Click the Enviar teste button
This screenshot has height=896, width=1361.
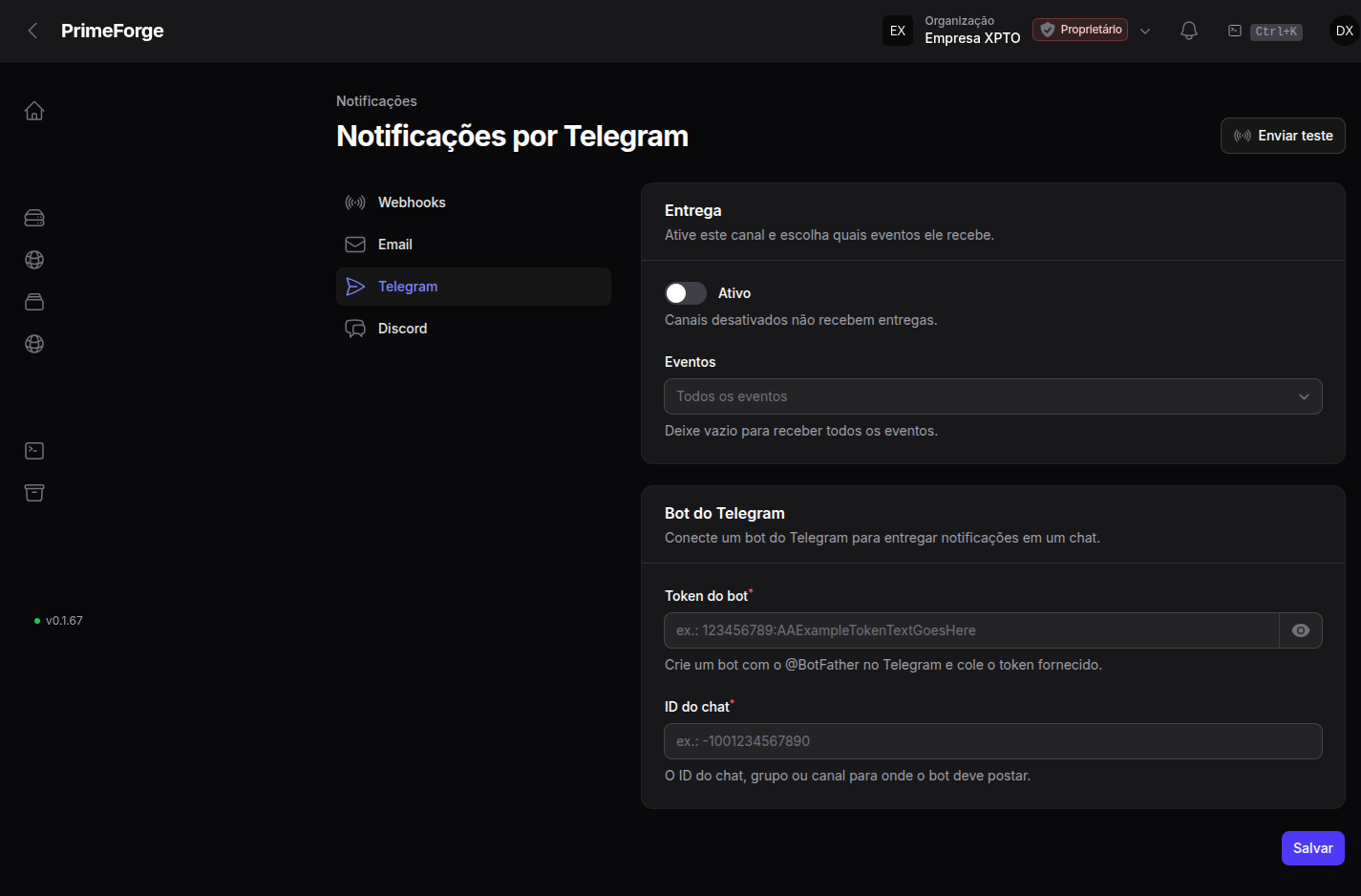pyautogui.click(x=1283, y=136)
